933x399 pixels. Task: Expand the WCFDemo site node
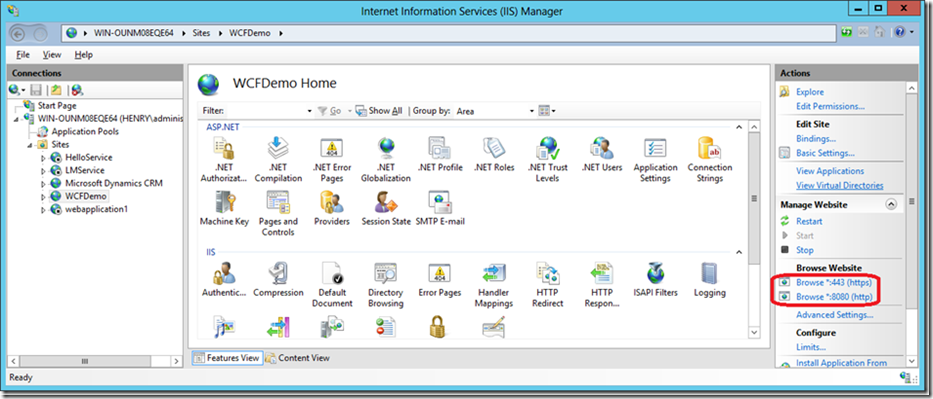(x=43, y=197)
